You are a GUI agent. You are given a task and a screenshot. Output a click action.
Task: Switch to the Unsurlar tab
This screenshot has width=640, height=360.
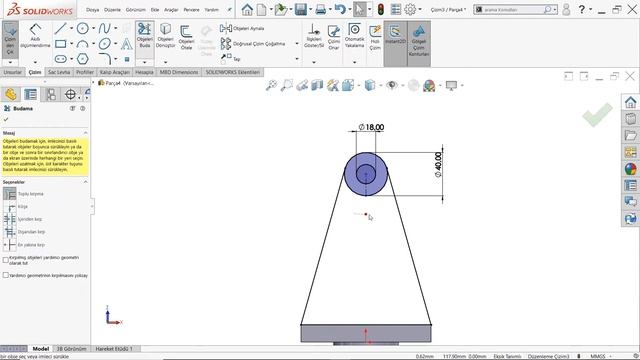[12, 72]
